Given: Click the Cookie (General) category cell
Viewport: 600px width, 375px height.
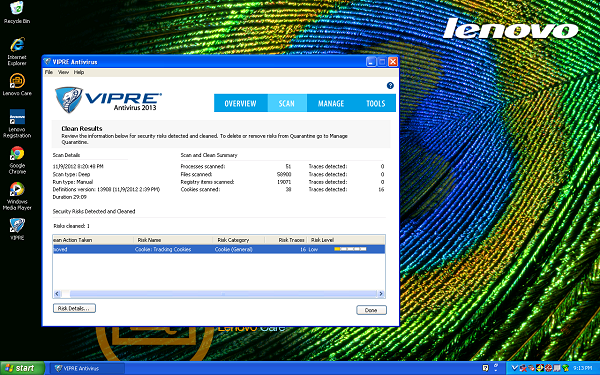Looking at the screenshot, I should tap(233, 249).
